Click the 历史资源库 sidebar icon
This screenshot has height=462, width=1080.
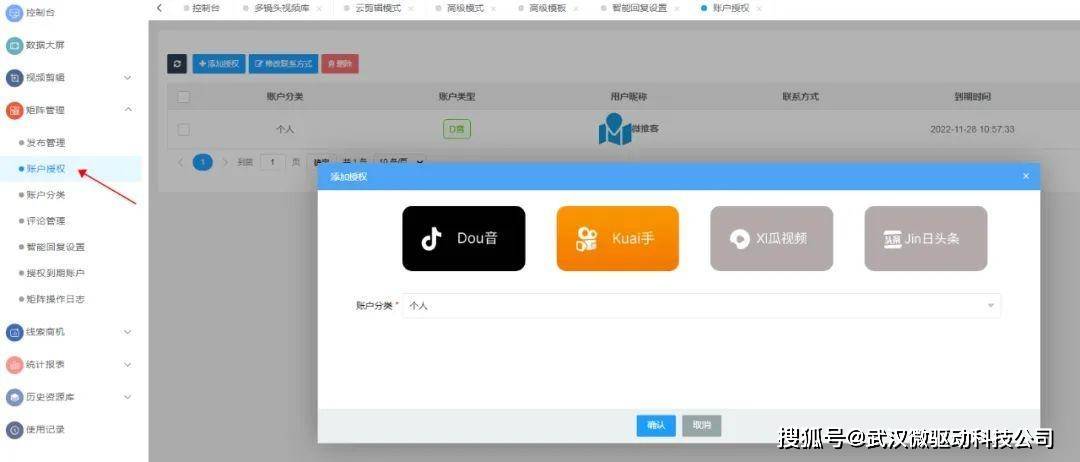click(14, 397)
